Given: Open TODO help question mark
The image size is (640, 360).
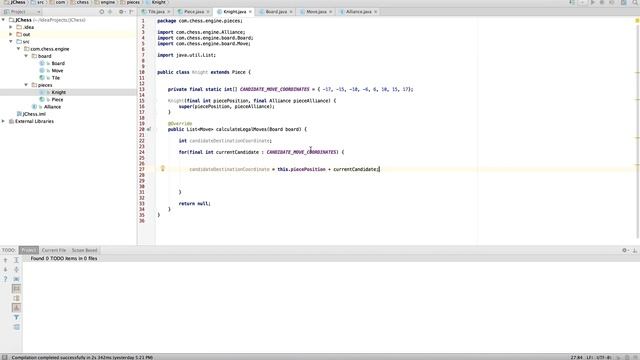Looking at the screenshot, I should [x=5, y=279].
